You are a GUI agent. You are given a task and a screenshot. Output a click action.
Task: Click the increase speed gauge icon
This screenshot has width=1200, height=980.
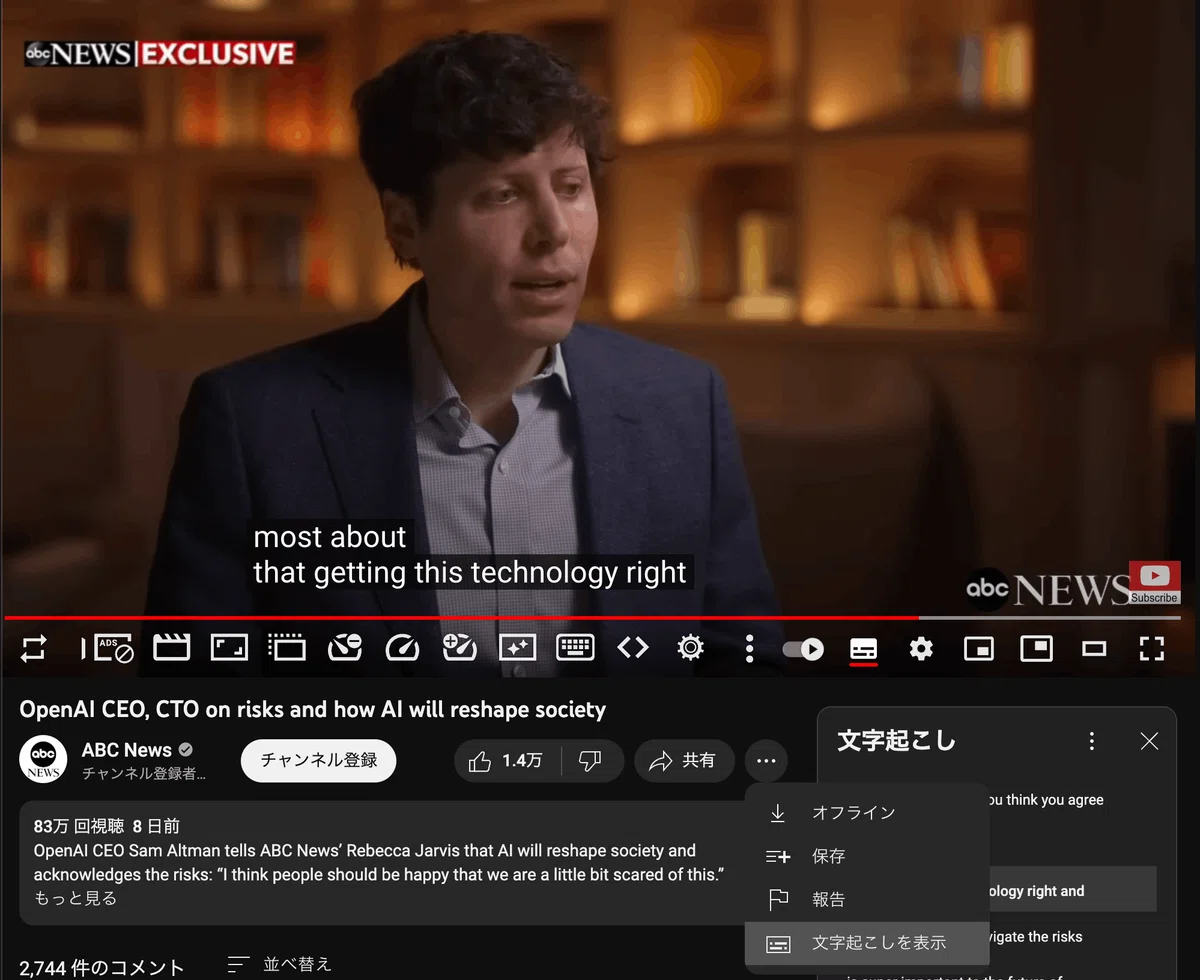(x=459, y=648)
